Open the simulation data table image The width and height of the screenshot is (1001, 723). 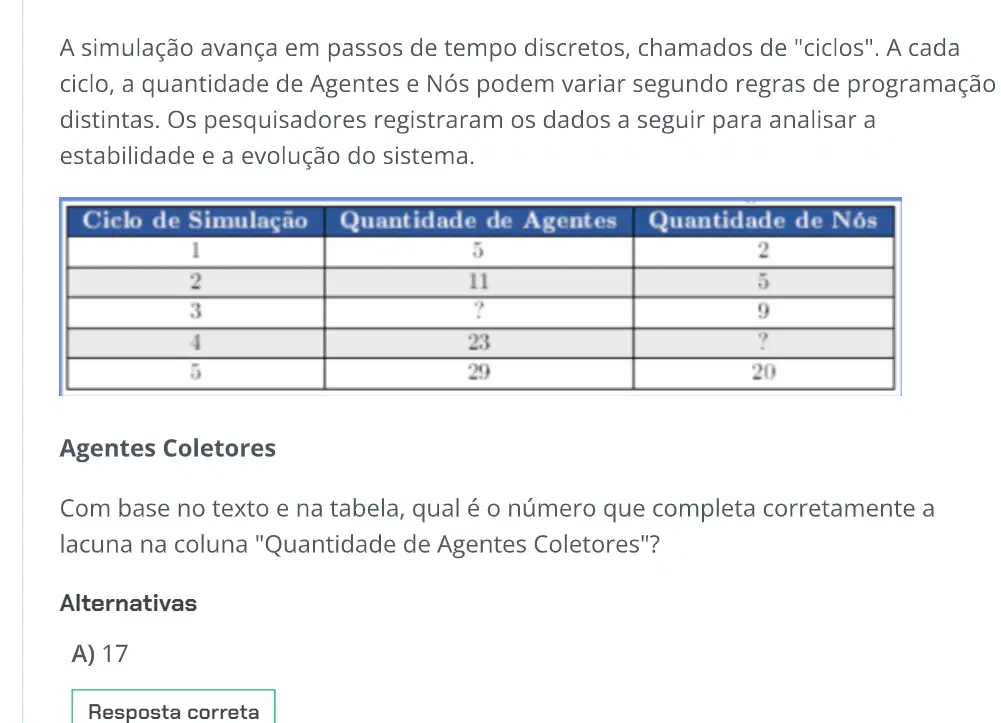click(x=480, y=297)
